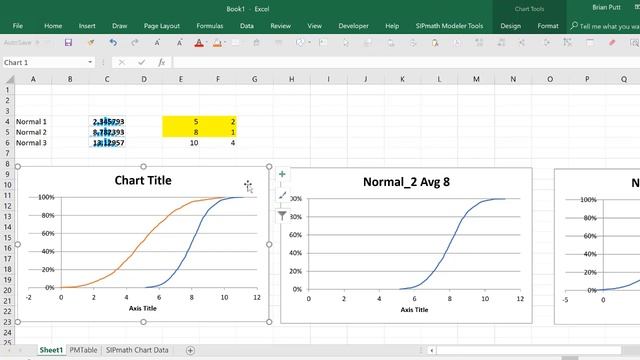Select the 'Normal 2' cell
Viewport: 640px width, 360px height.
(33, 132)
